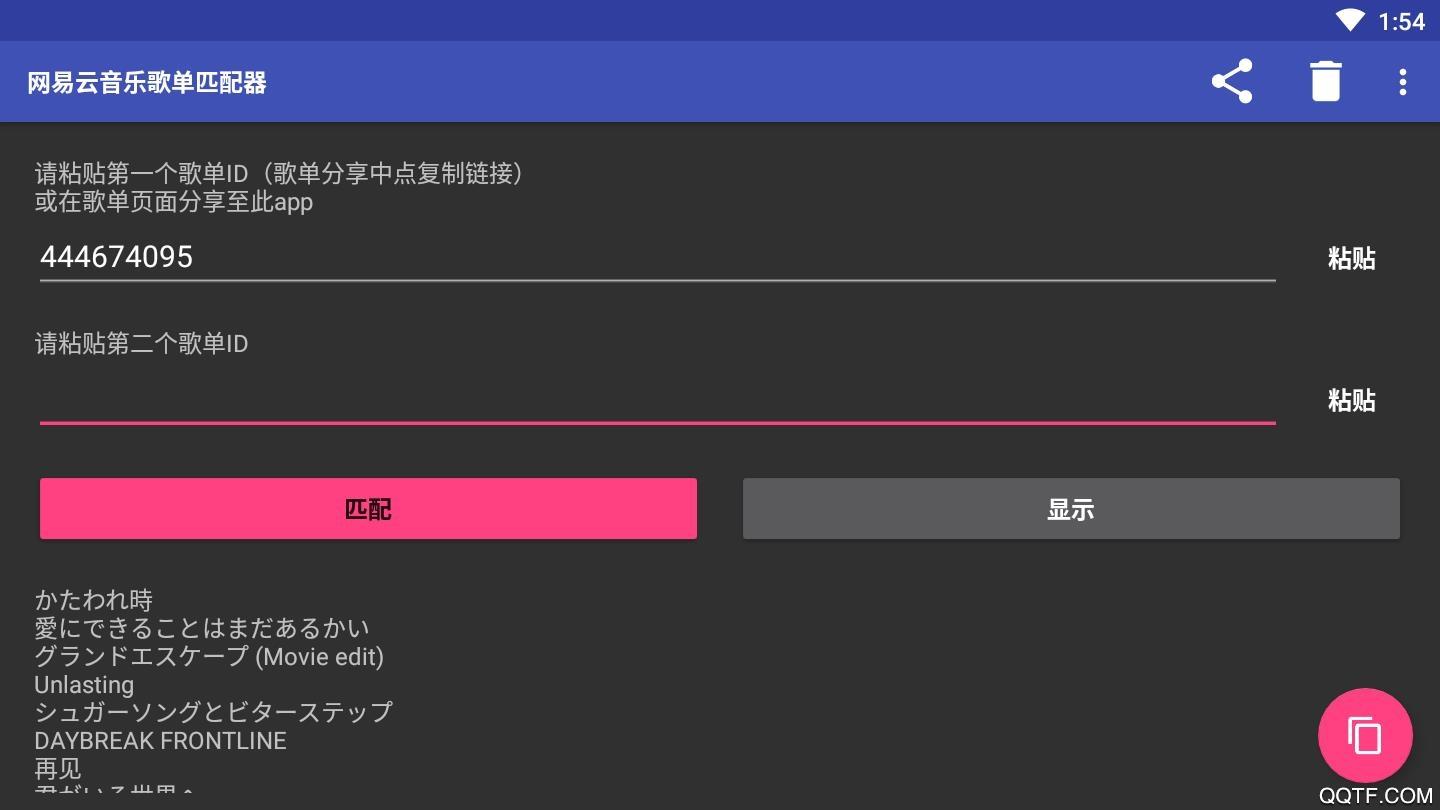This screenshot has height=810, width=1440.
Task: Select song DAYBREAK FRONTLINE
Action: (160, 741)
